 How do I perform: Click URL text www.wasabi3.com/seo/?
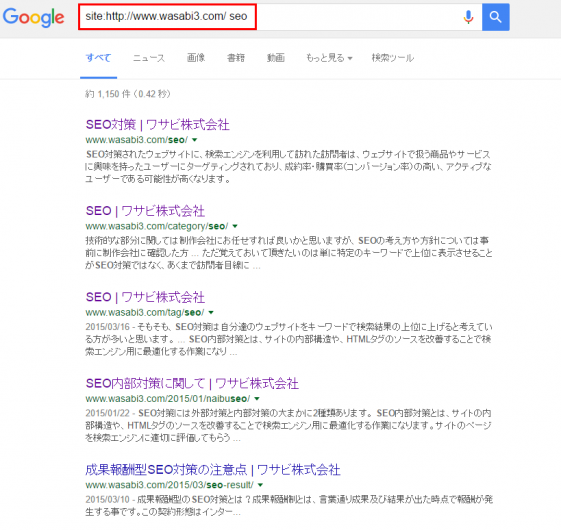point(137,140)
